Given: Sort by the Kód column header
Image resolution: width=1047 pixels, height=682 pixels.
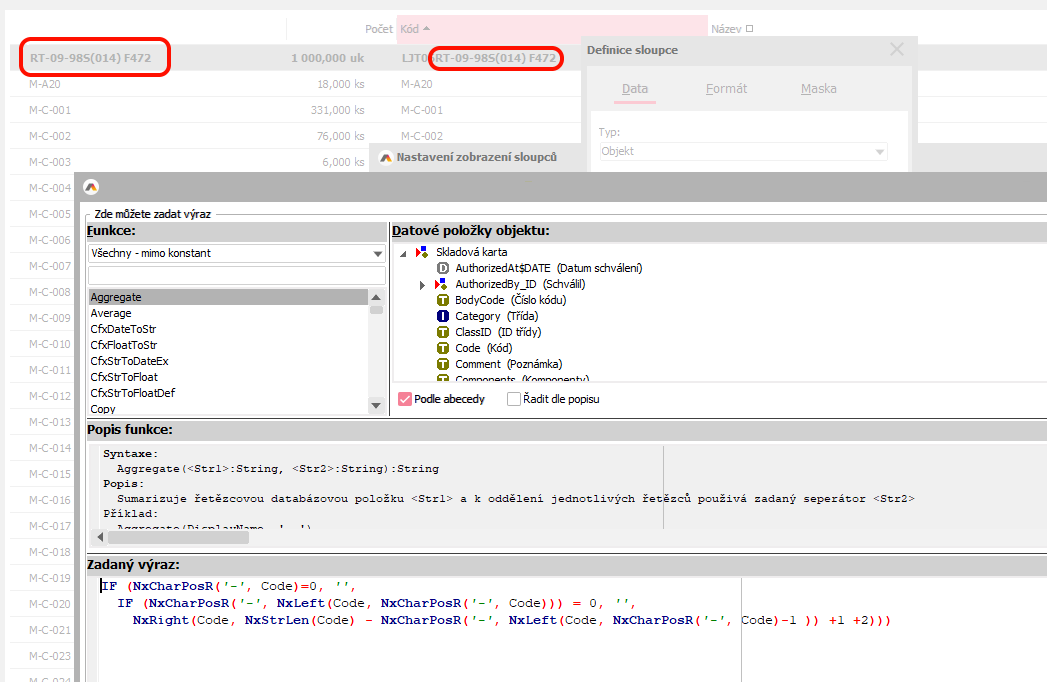Looking at the screenshot, I should [x=410, y=29].
